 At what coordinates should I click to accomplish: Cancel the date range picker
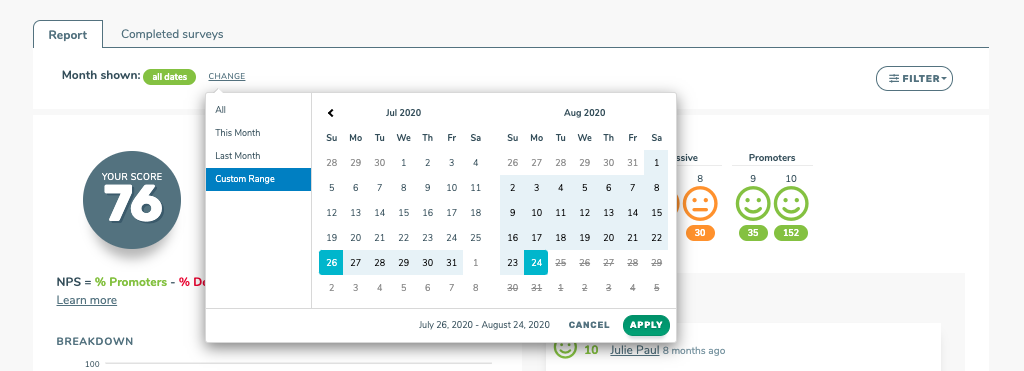click(589, 325)
